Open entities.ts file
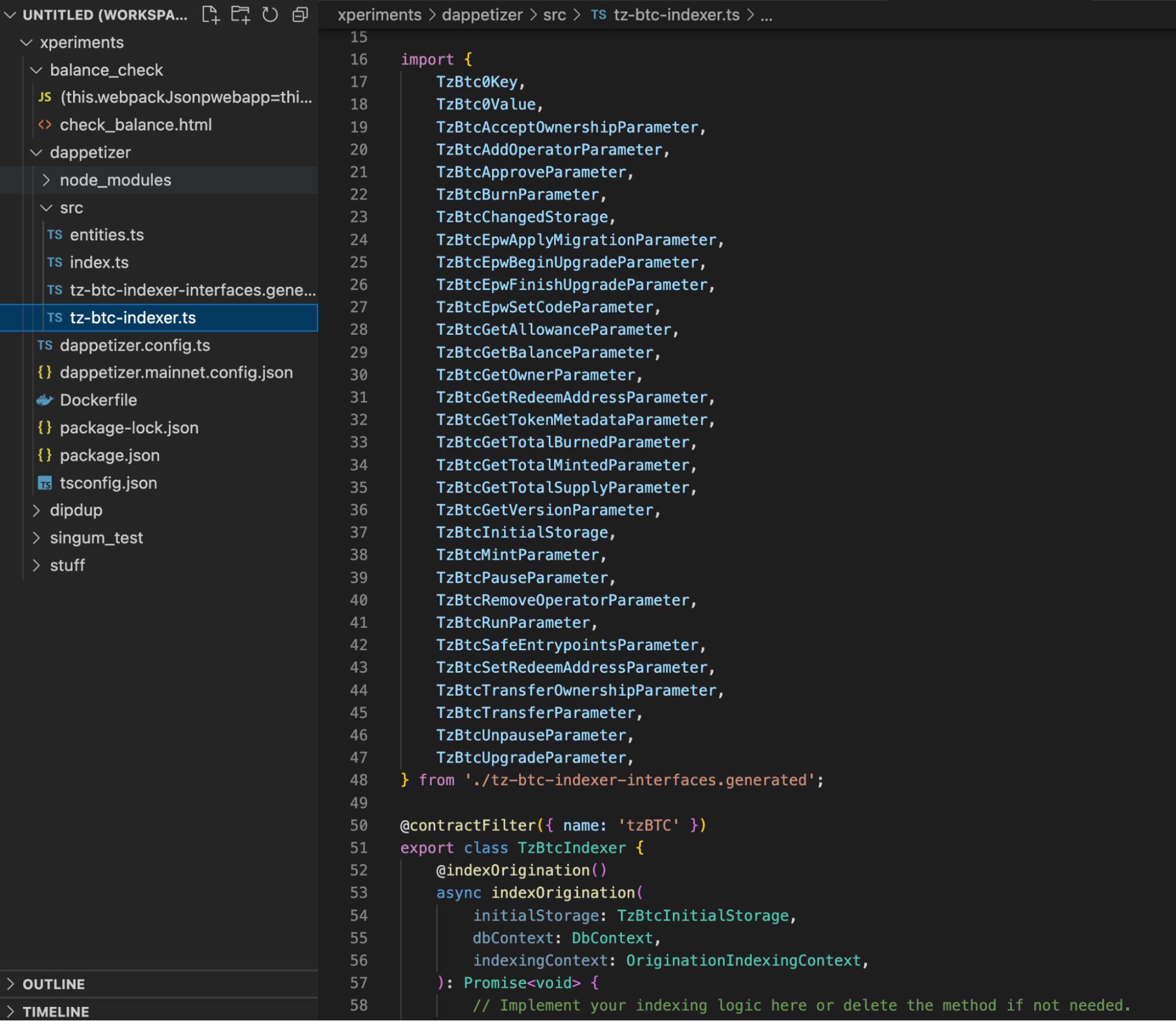 click(106, 235)
